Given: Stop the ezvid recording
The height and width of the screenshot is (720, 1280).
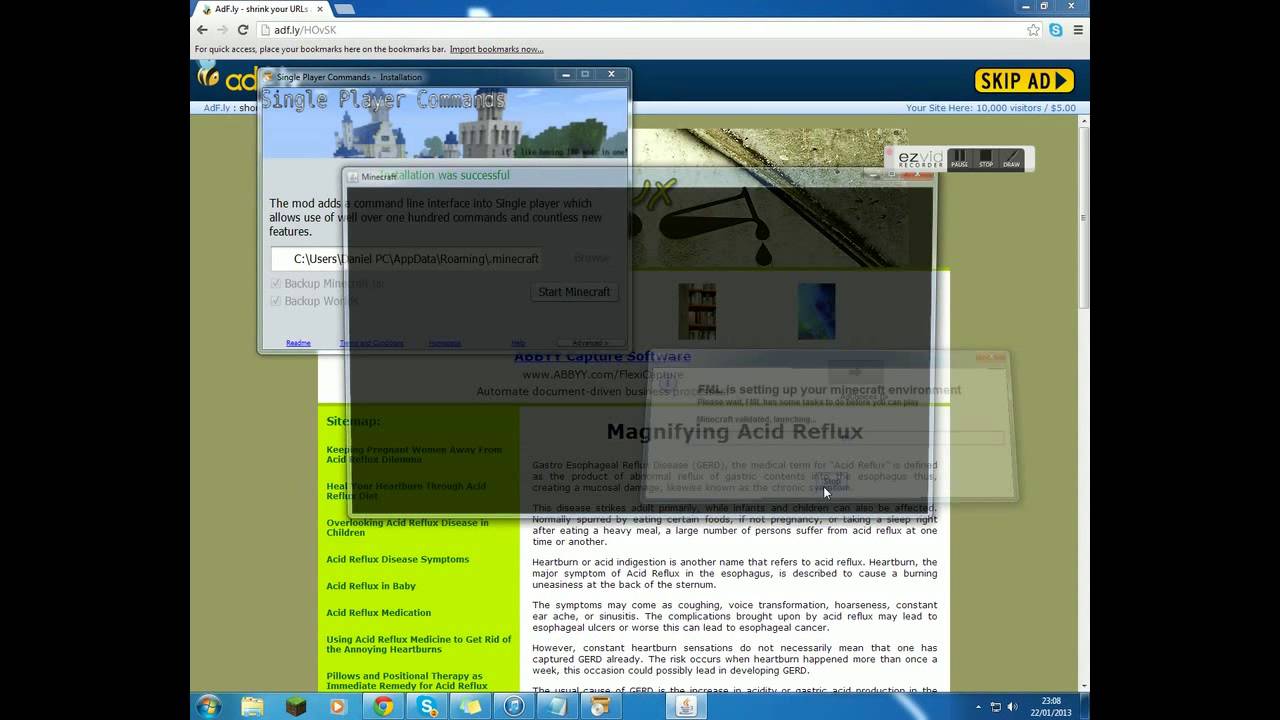Looking at the screenshot, I should pos(986,159).
